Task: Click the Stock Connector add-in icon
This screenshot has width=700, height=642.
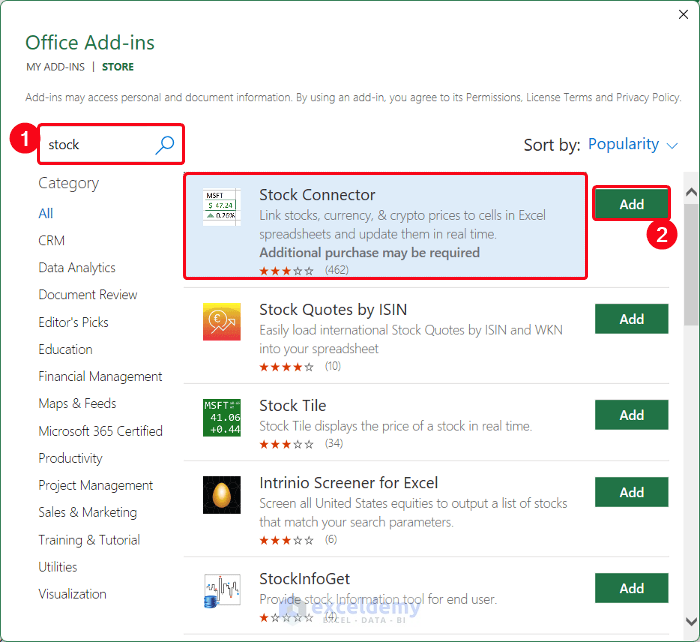Action: coord(221,206)
